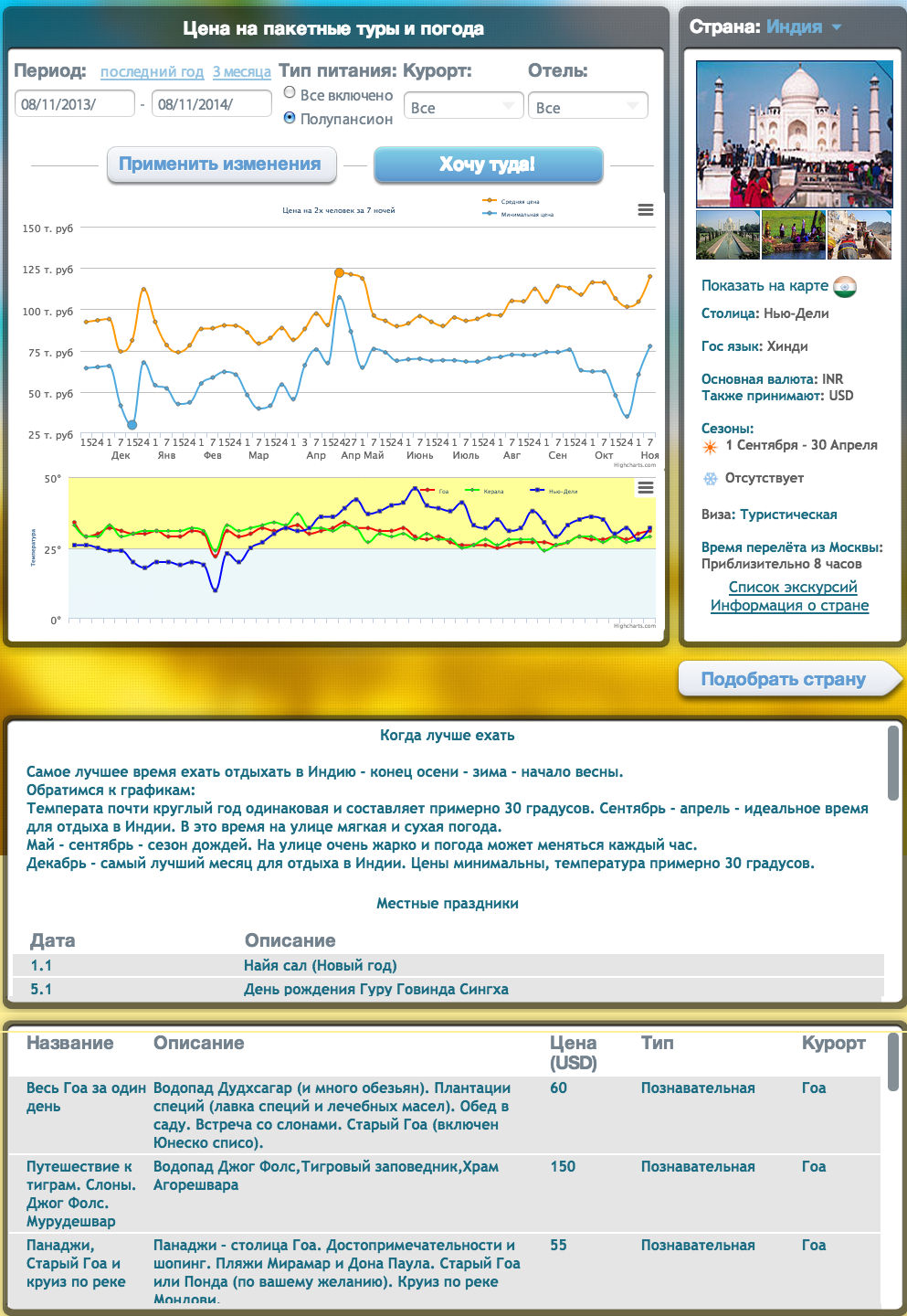
Task: Click the 'Применить изменения' button
Action: (221, 164)
